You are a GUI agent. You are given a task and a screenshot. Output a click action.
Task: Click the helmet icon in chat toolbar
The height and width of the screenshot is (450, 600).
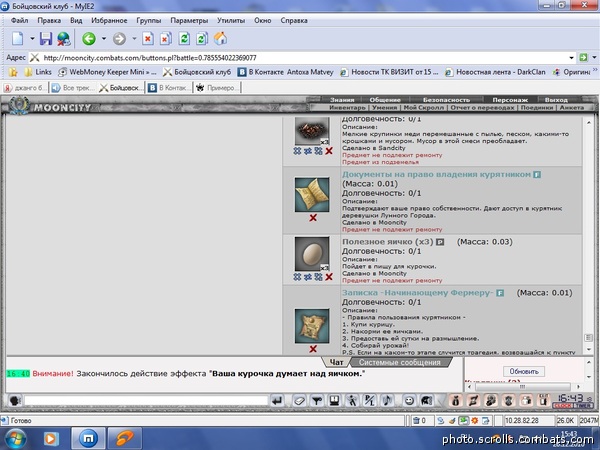[427, 401]
